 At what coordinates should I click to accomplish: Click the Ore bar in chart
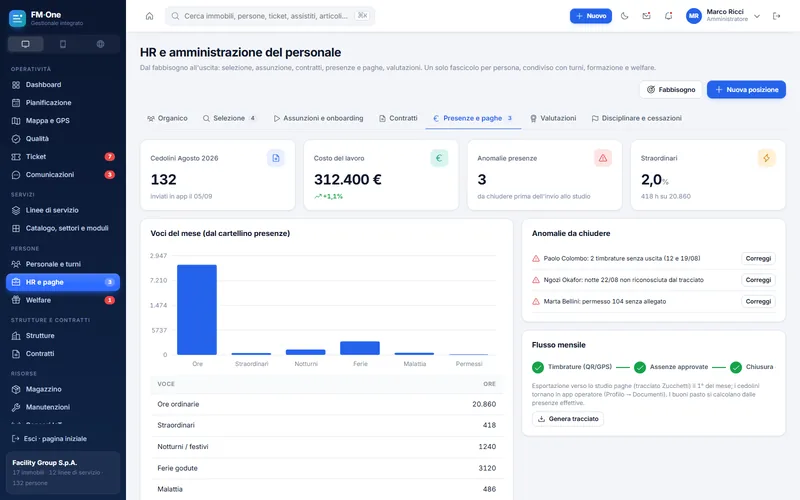(197, 310)
